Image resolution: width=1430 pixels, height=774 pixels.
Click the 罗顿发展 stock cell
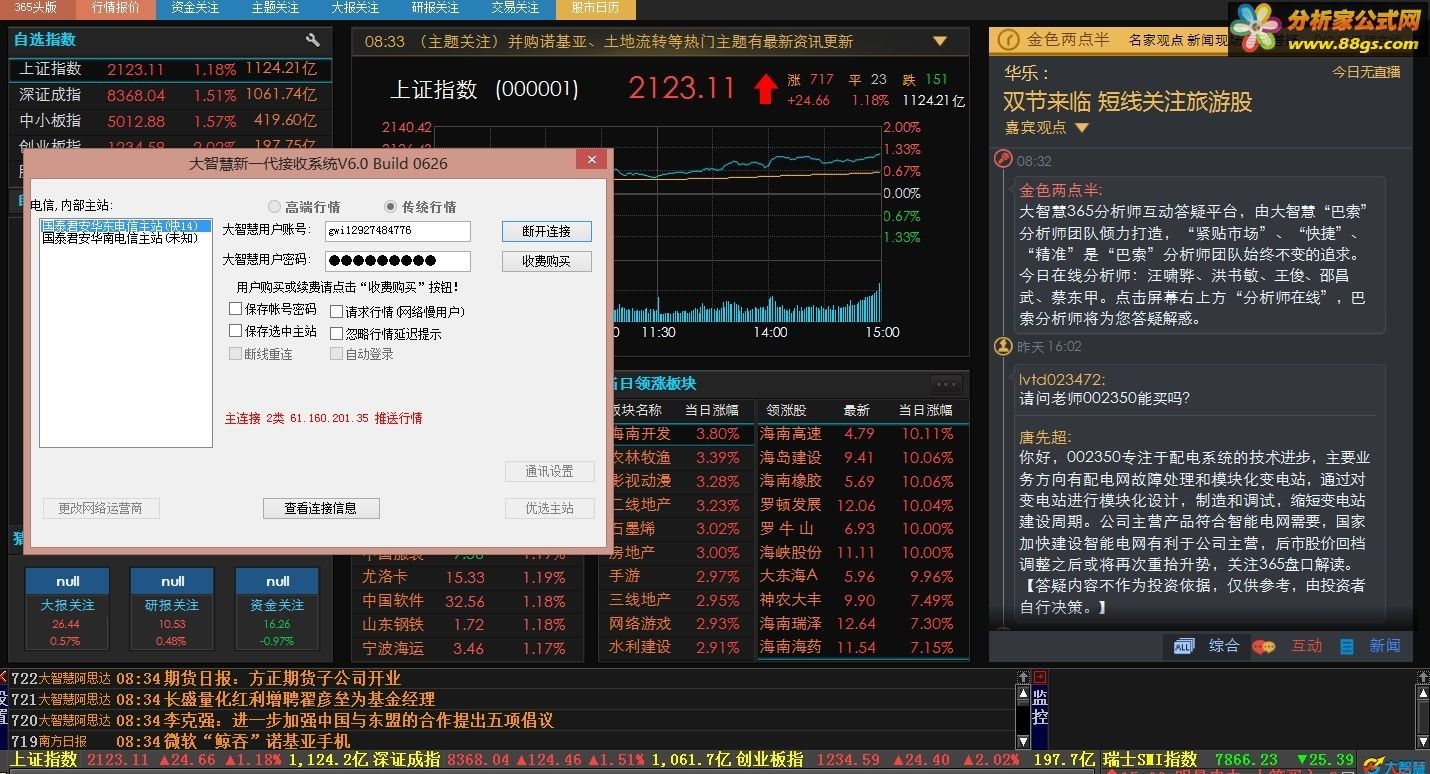[x=791, y=505]
